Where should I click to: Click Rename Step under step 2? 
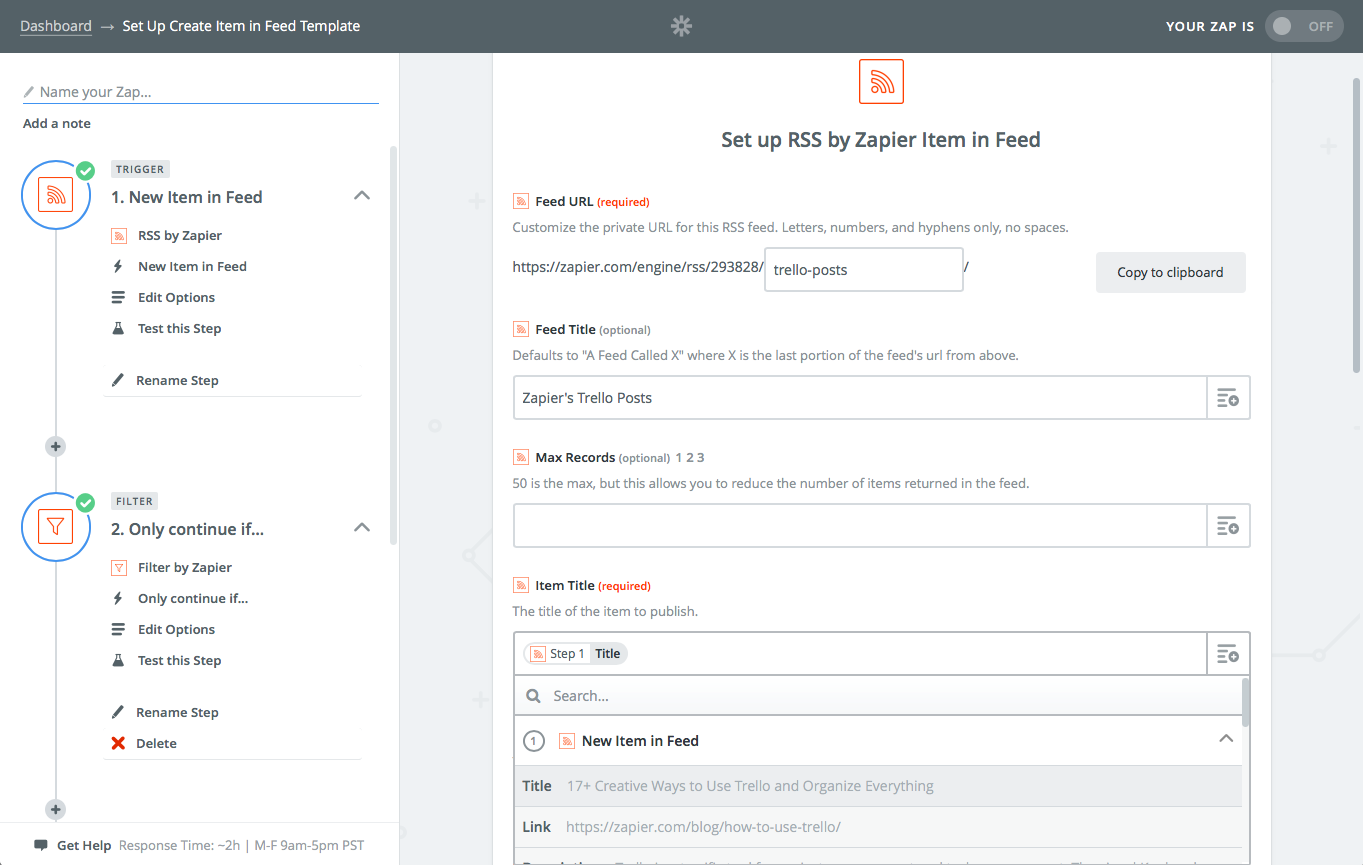tap(177, 712)
